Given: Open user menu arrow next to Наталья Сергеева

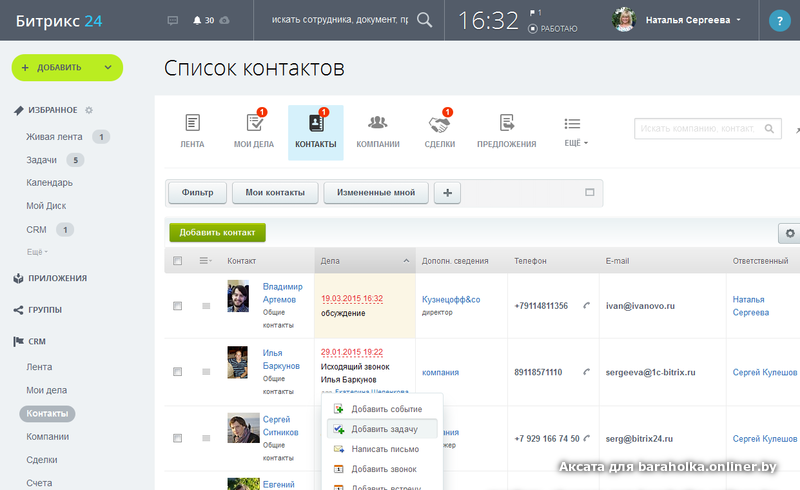Looking at the screenshot, I should pos(738,20).
